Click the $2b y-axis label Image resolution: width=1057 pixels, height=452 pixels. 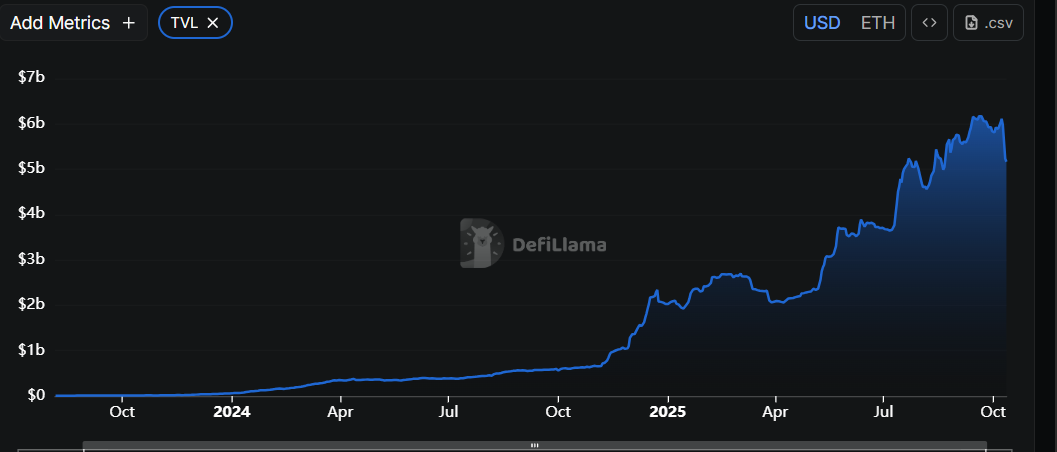coord(32,304)
